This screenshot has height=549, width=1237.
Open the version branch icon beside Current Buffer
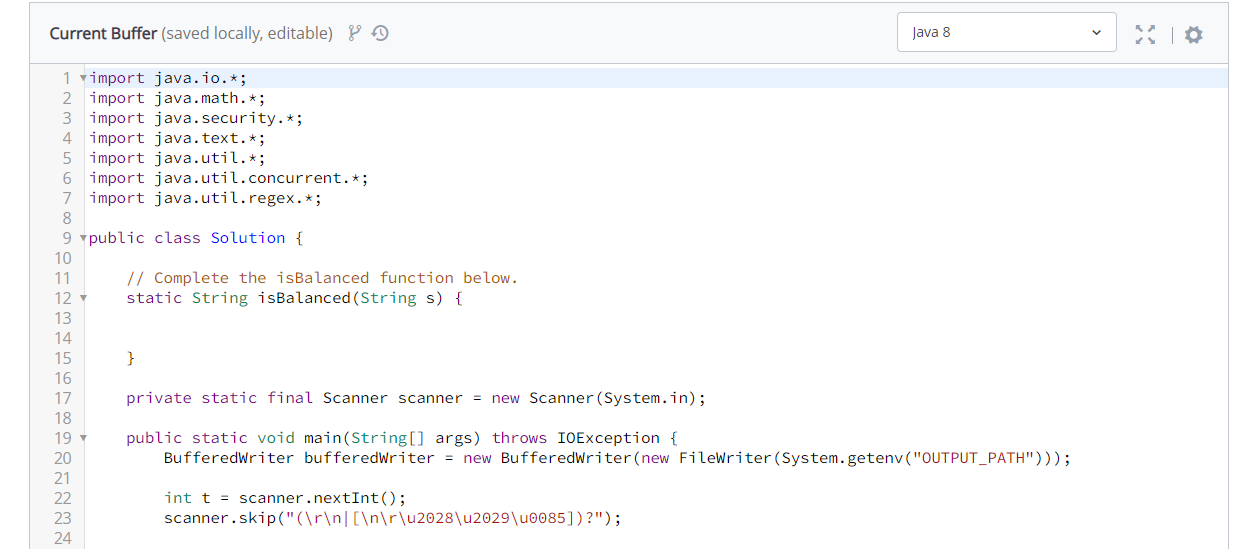pos(353,33)
